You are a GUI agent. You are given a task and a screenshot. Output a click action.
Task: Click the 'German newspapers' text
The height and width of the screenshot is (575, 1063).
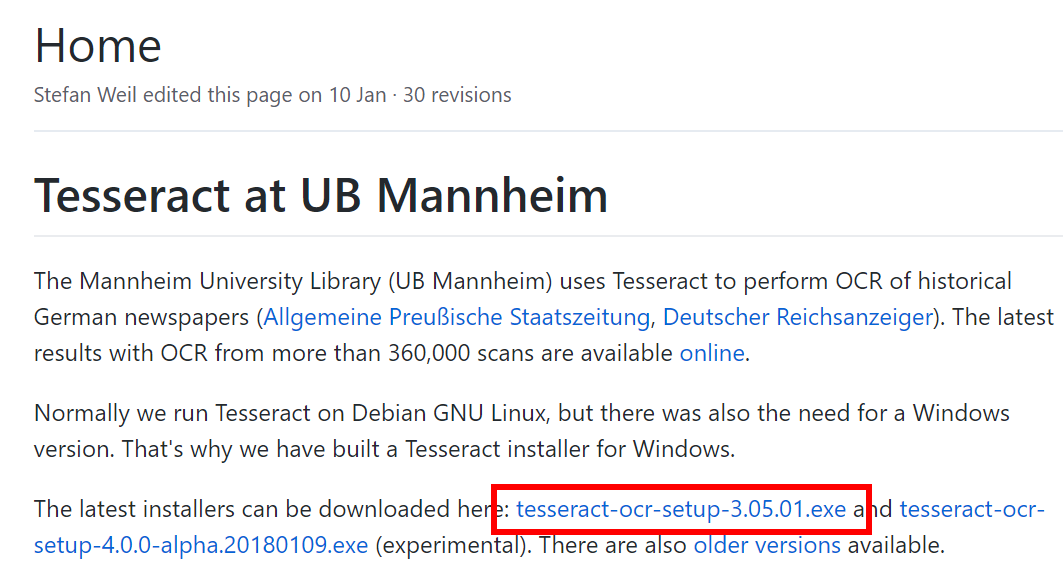click(x=142, y=317)
